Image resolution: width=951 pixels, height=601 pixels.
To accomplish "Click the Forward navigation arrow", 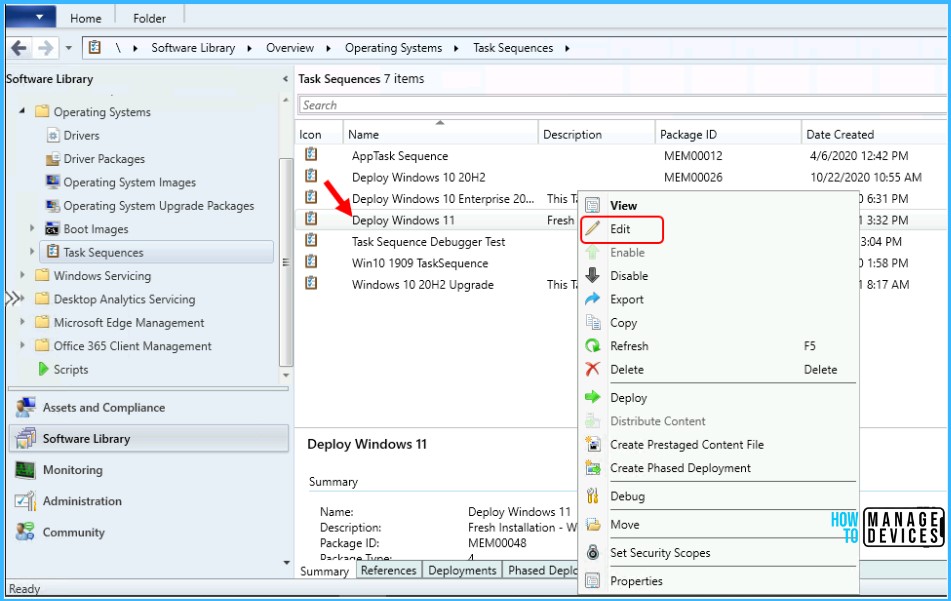I will click(45, 47).
